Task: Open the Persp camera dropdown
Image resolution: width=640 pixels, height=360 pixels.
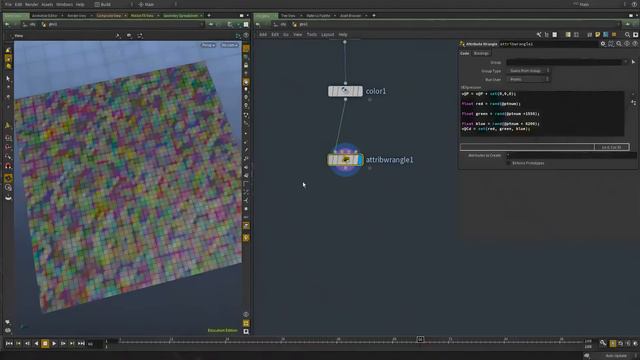Action: point(208,45)
